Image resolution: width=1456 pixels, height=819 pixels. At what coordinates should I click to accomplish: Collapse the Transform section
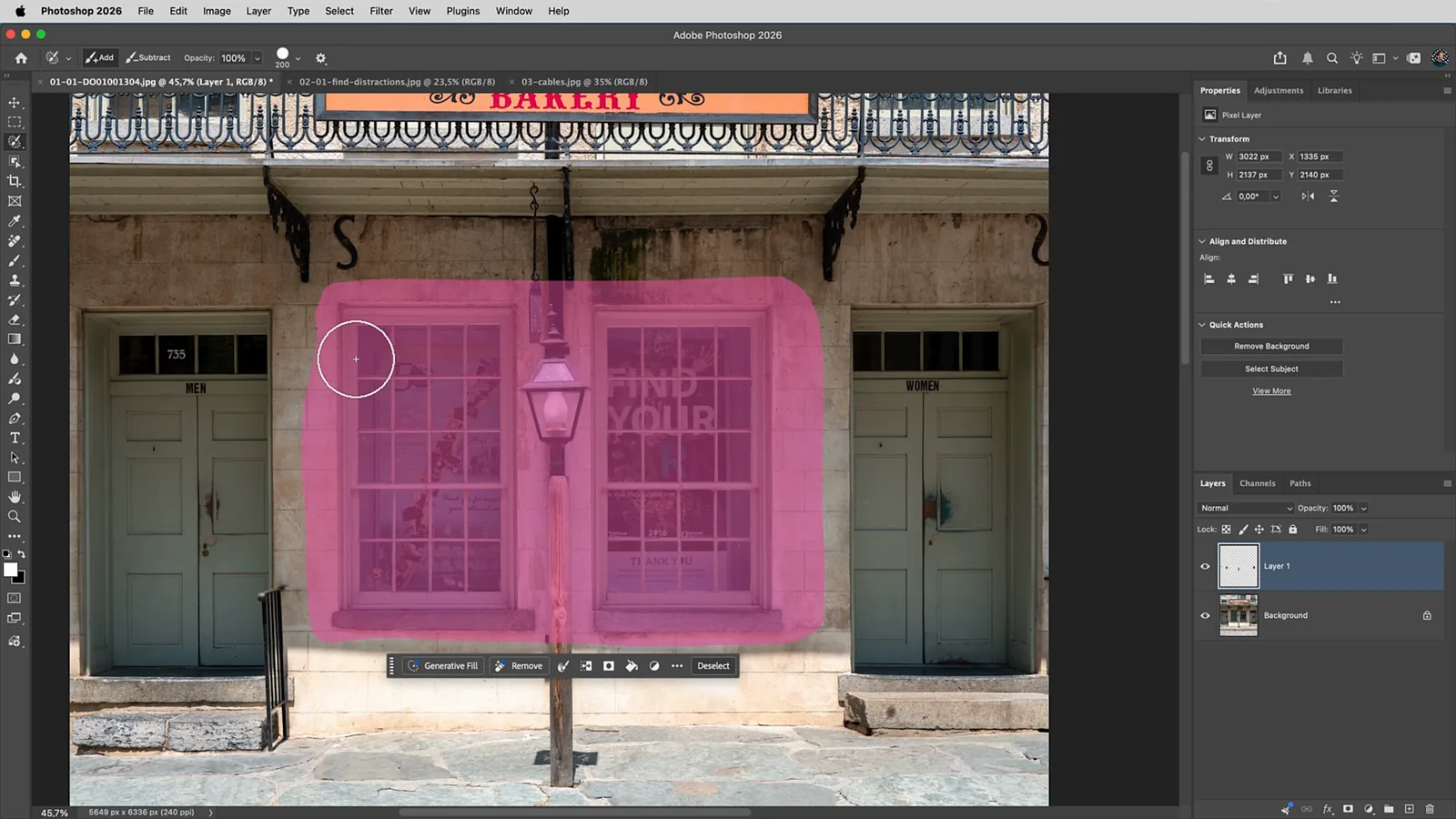tap(1202, 139)
